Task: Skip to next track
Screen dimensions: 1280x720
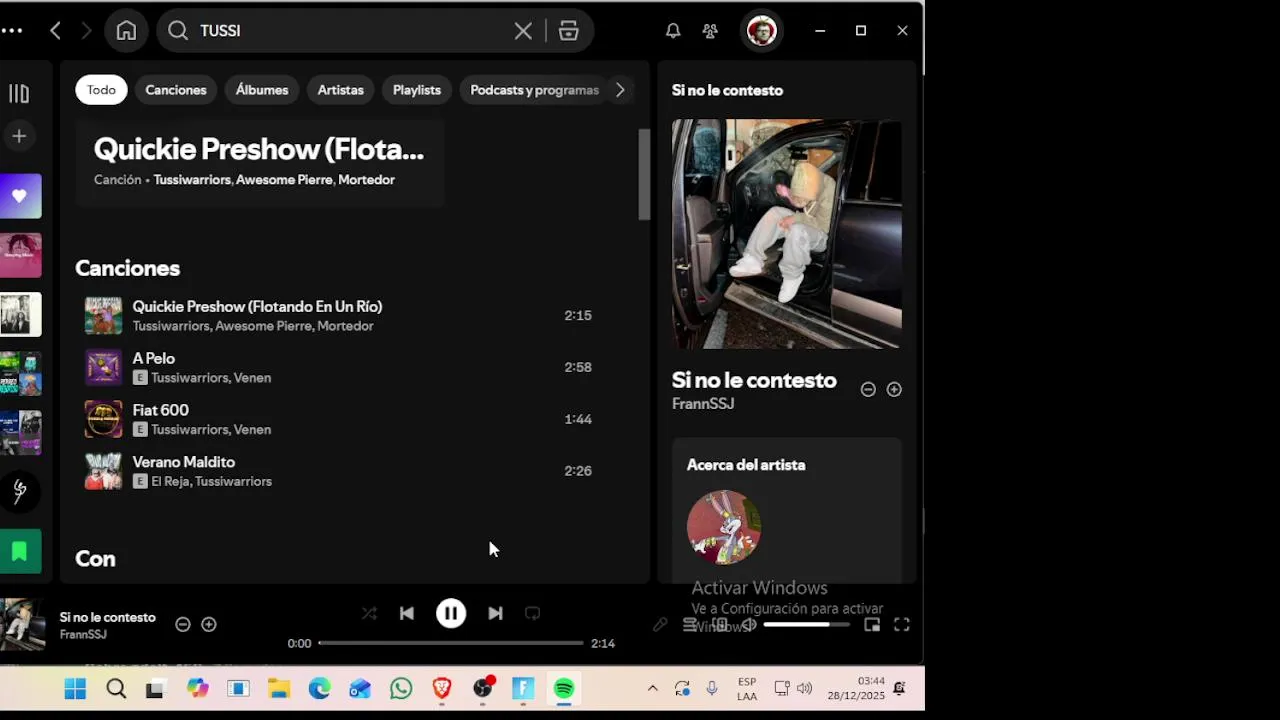Action: coord(495,614)
